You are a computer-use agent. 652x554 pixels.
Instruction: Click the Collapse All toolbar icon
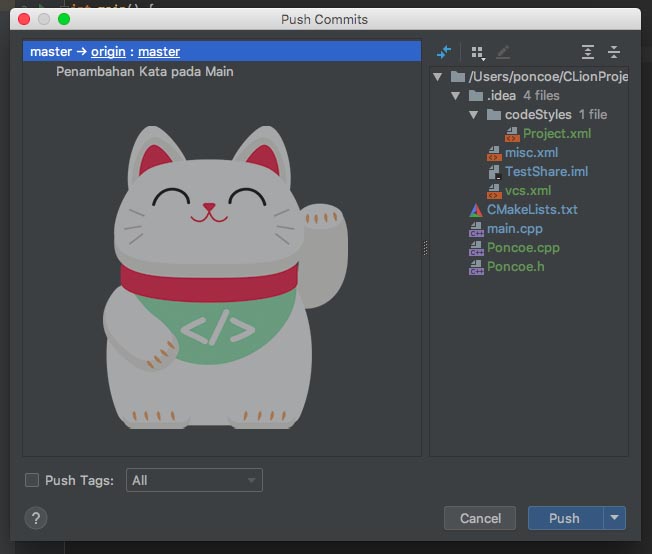(x=614, y=52)
